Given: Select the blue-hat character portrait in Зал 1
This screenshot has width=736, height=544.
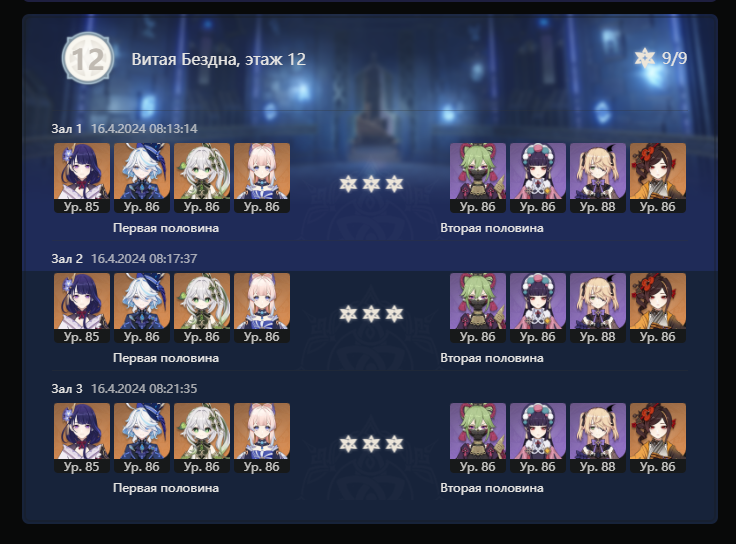Looking at the screenshot, I should pyautogui.click(x=142, y=178).
